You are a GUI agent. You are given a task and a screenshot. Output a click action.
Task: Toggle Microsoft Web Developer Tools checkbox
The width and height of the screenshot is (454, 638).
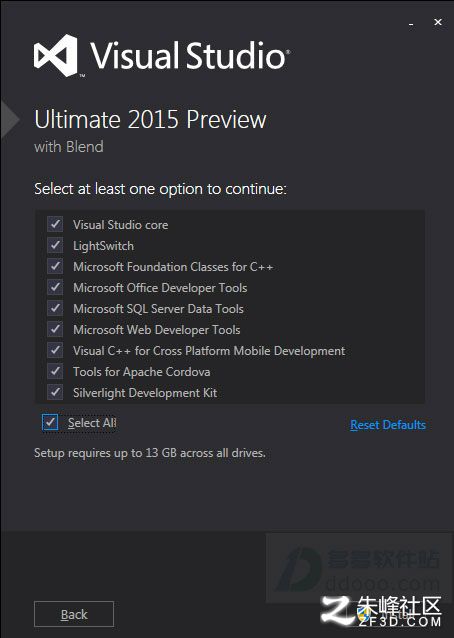click(55, 329)
